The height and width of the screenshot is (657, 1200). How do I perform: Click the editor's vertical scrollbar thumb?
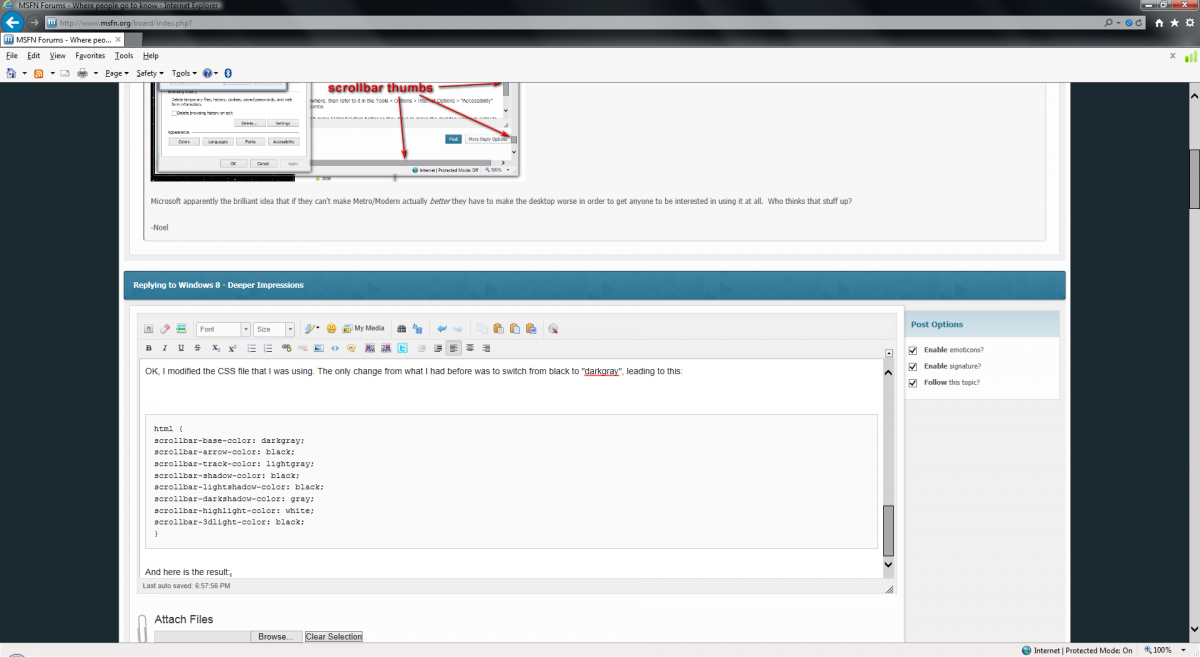pyautogui.click(x=888, y=529)
